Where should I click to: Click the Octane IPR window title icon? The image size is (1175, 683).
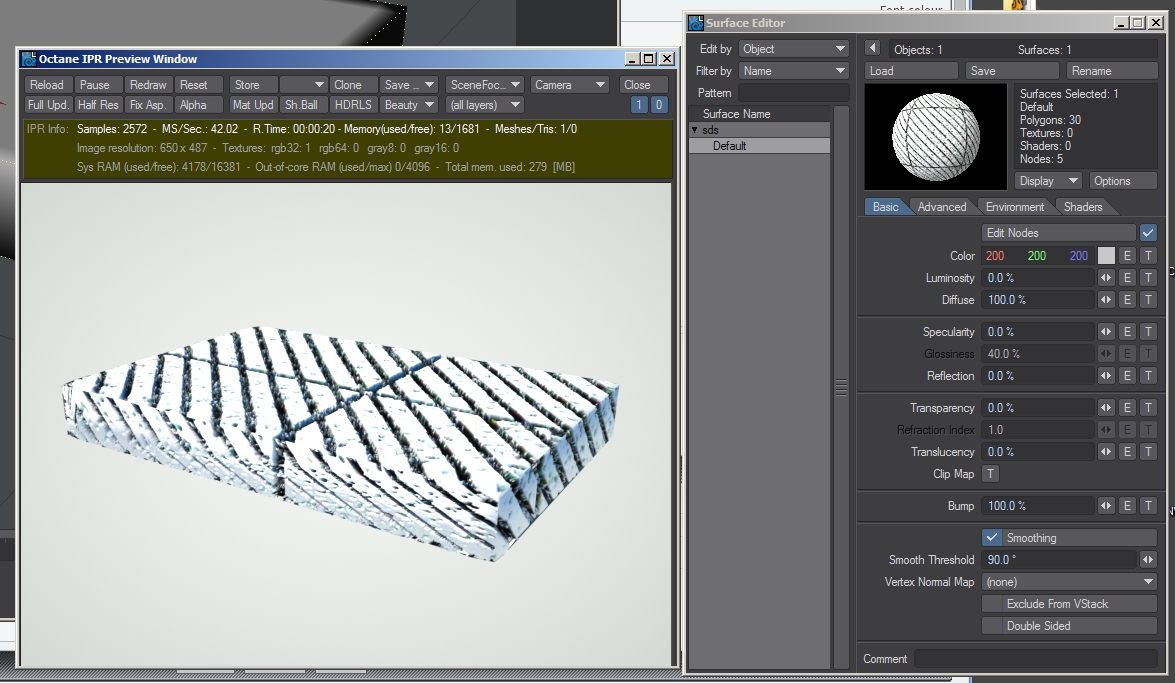pos(28,58)
